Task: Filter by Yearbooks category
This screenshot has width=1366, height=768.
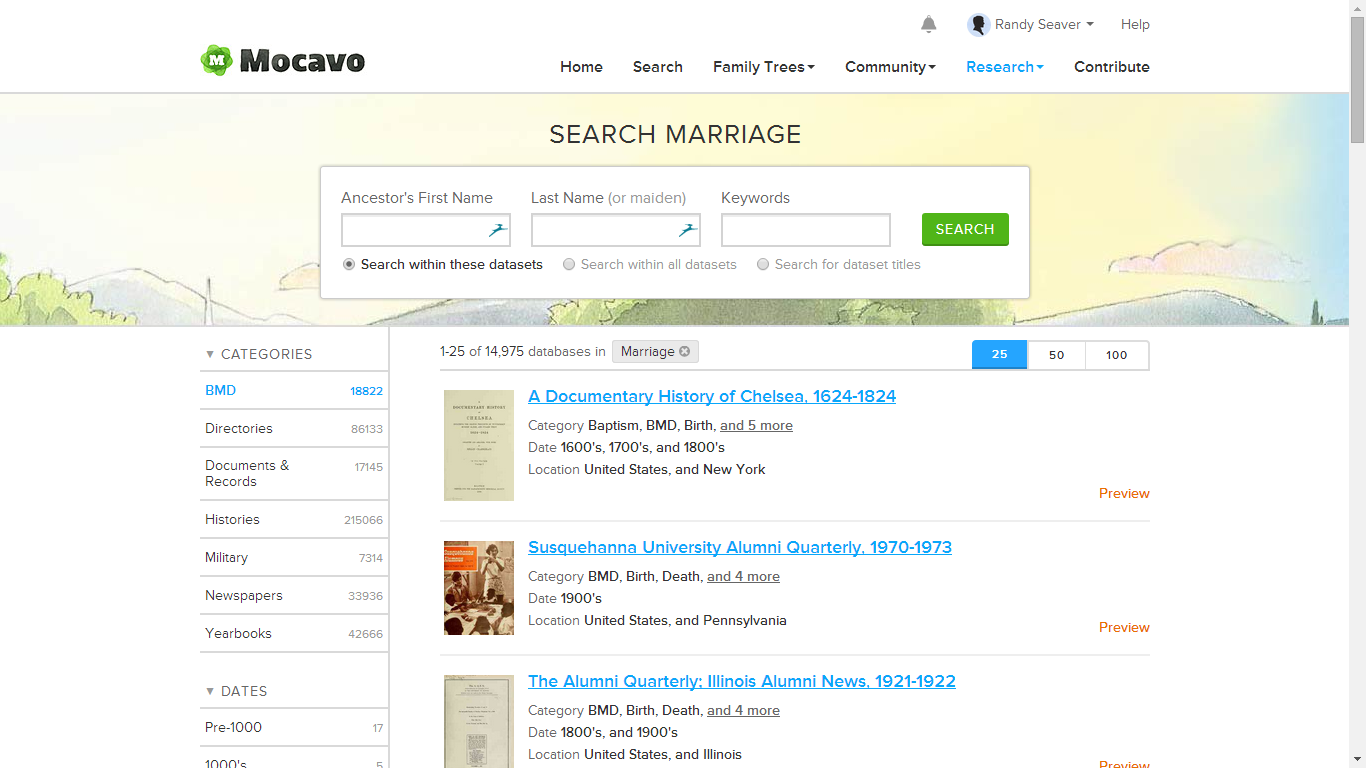Action: click(x=294, y=633)
